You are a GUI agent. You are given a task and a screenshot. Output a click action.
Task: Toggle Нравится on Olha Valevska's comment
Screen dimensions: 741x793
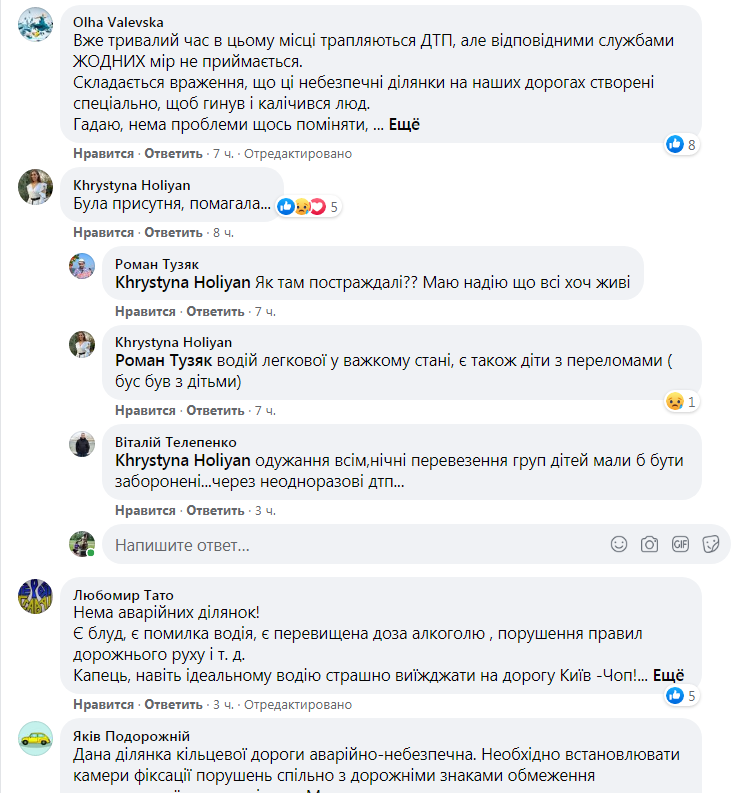tap(103, 154)
